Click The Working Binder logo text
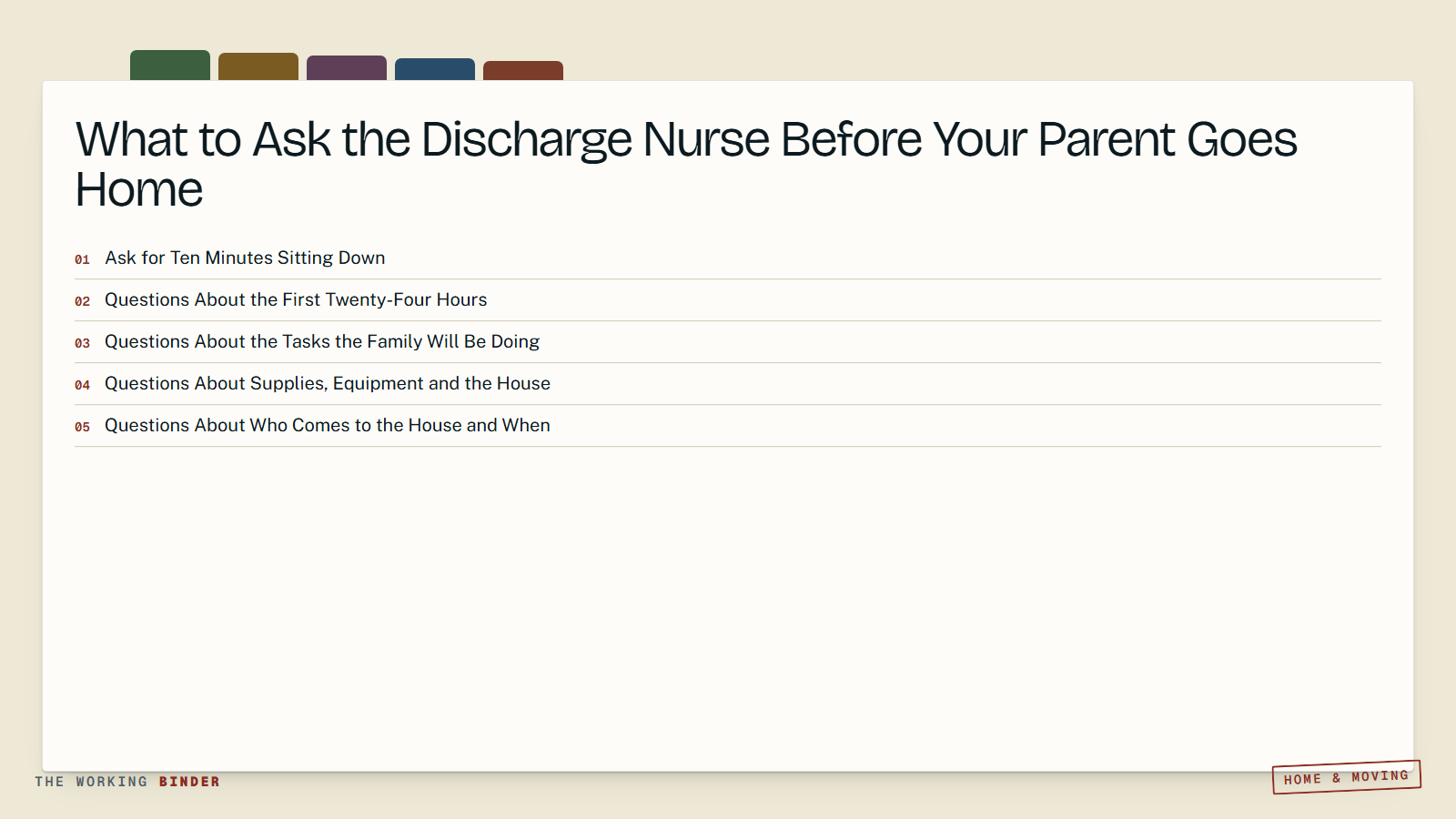This screenshot has height=819, width=1456. (x=127, y=782)
